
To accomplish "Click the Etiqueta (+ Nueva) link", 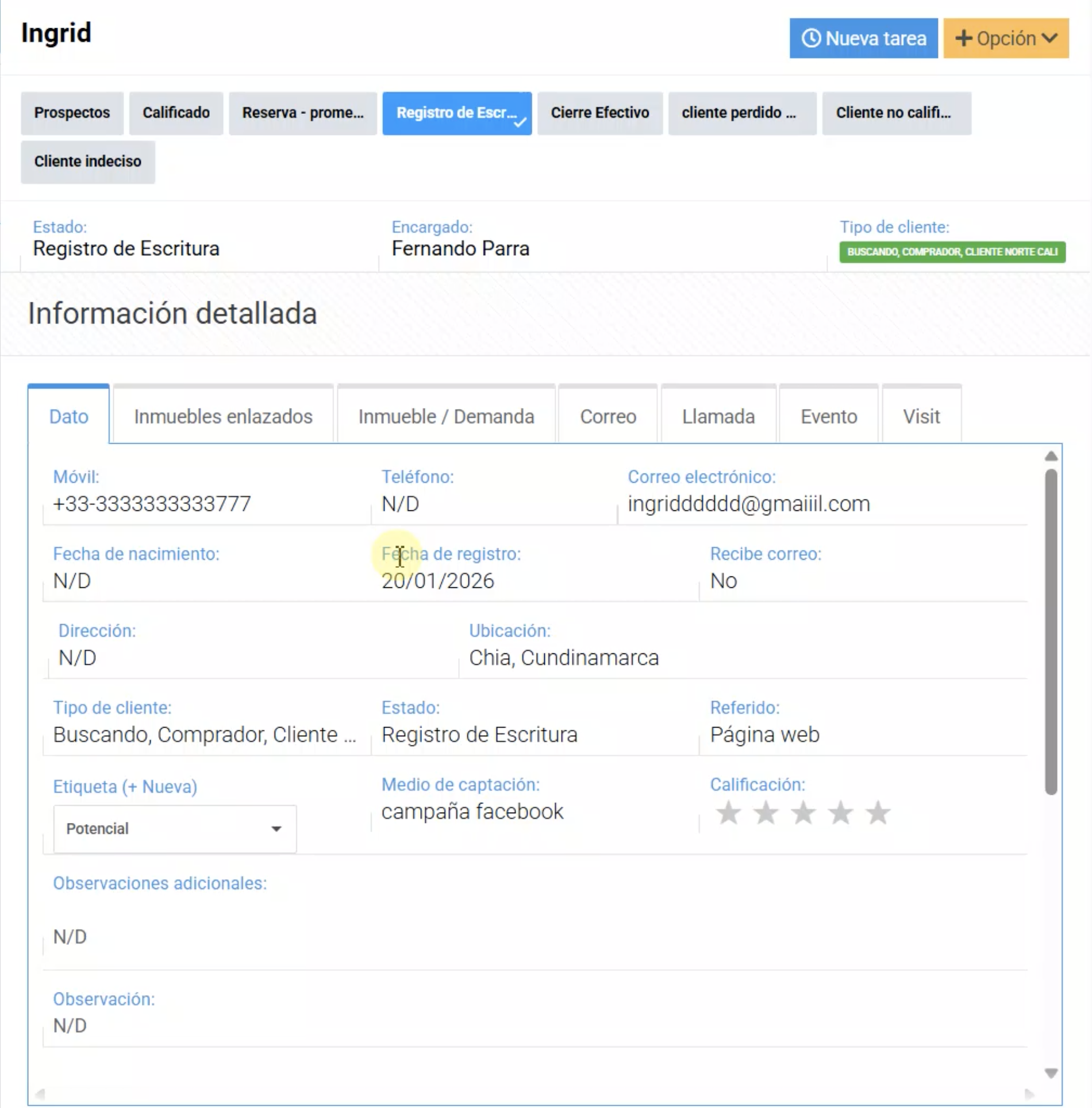I will point(125,786).
